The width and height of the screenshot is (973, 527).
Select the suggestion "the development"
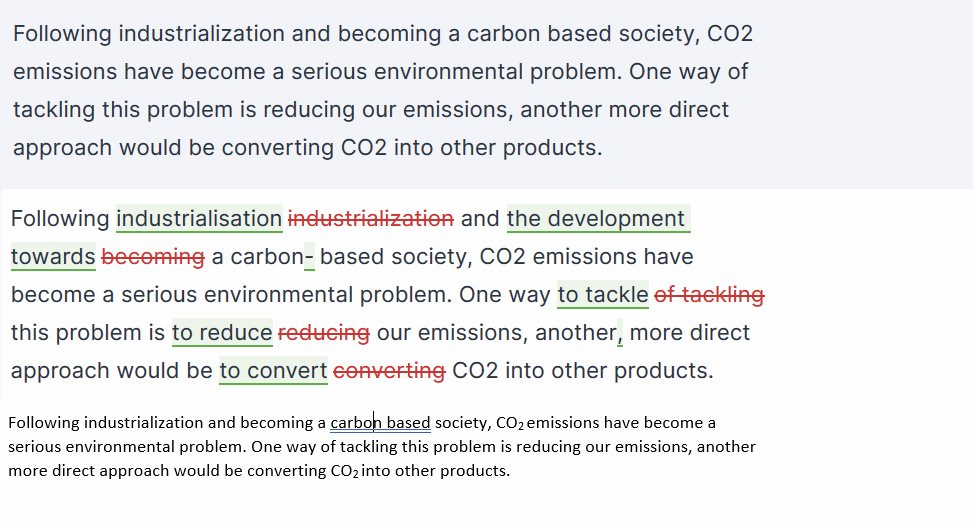coord(598,219)
